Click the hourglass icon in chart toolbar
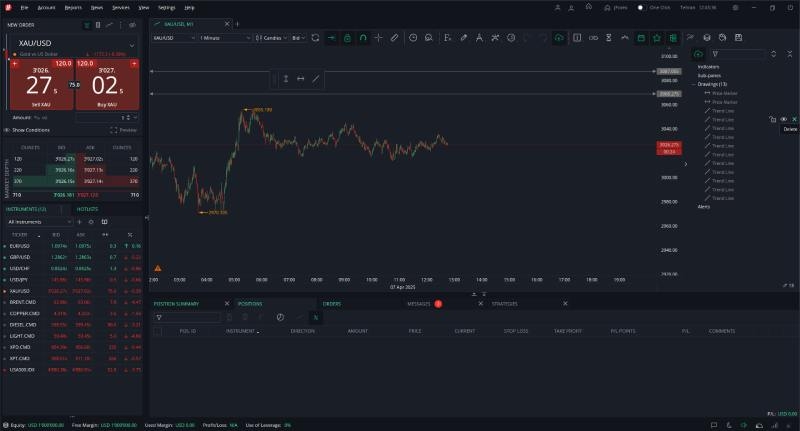 click(609, 38)
